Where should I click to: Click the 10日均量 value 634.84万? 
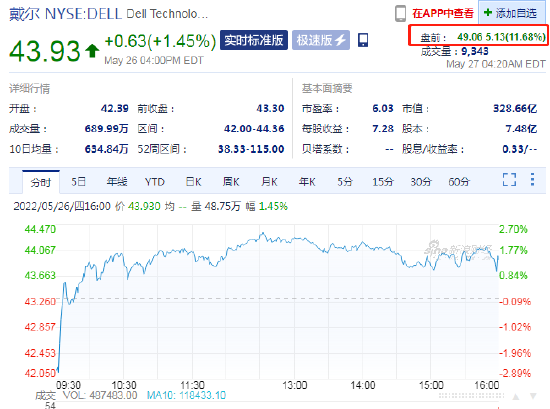click(x=107, y=149)
